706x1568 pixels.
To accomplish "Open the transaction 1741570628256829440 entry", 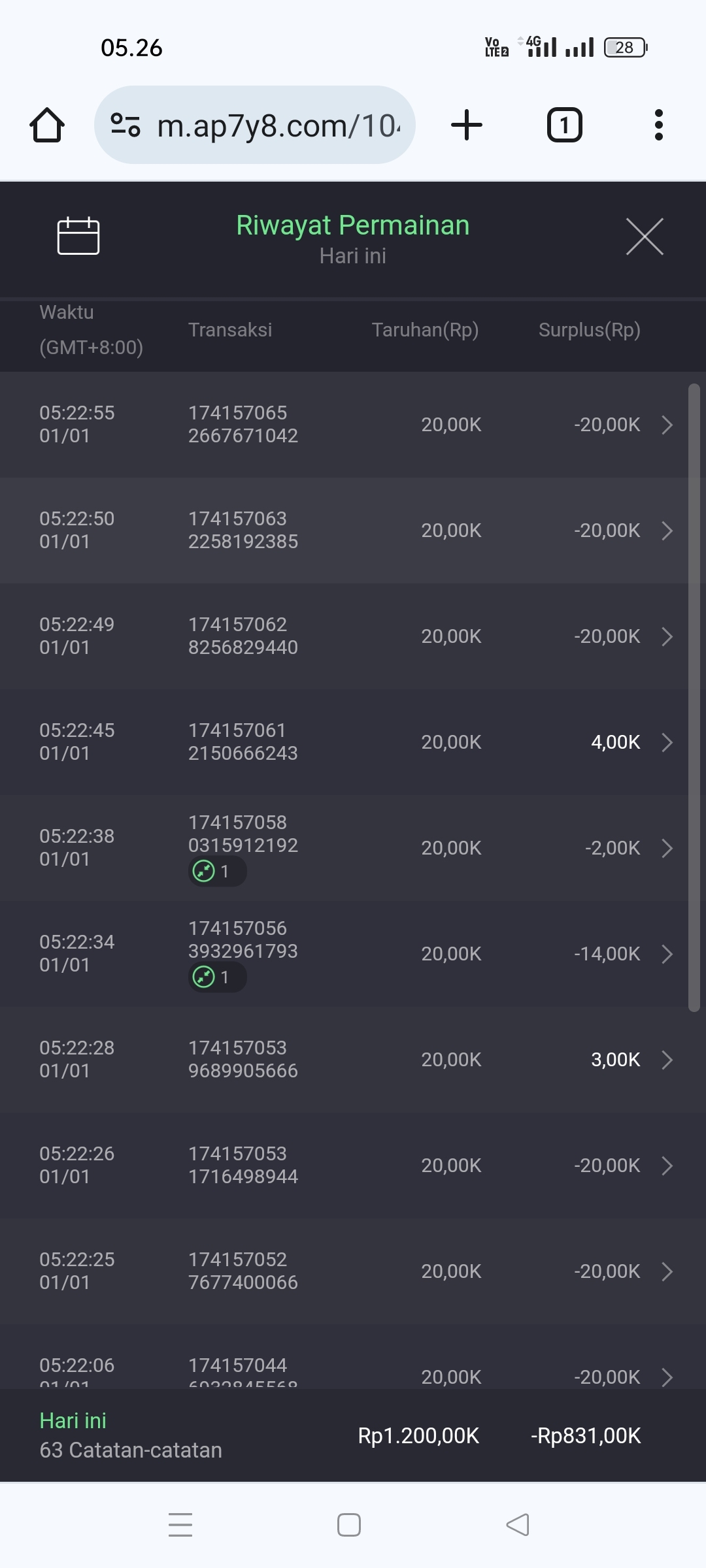I will point(243,636).
